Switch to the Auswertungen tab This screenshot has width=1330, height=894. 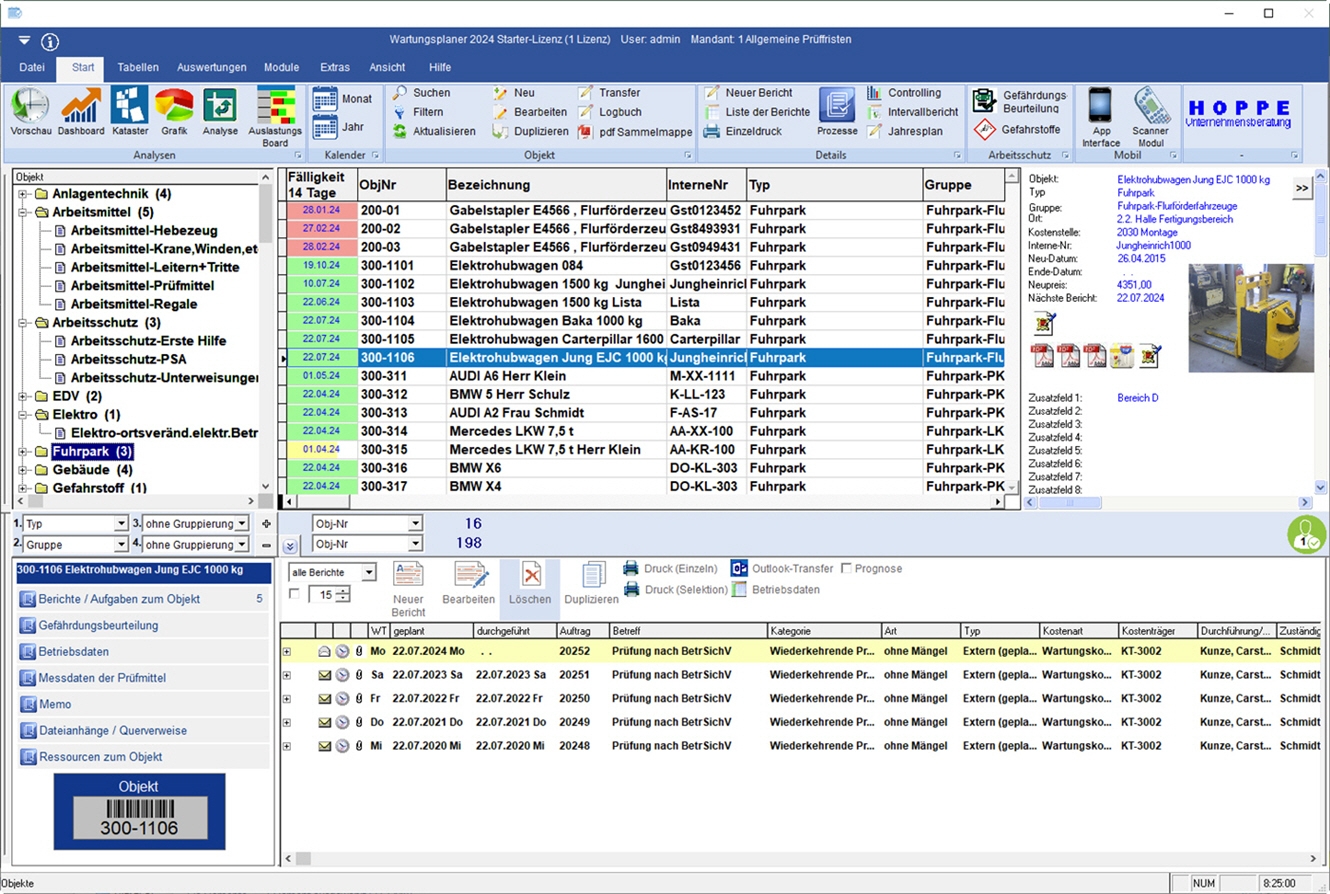[212, 67]
